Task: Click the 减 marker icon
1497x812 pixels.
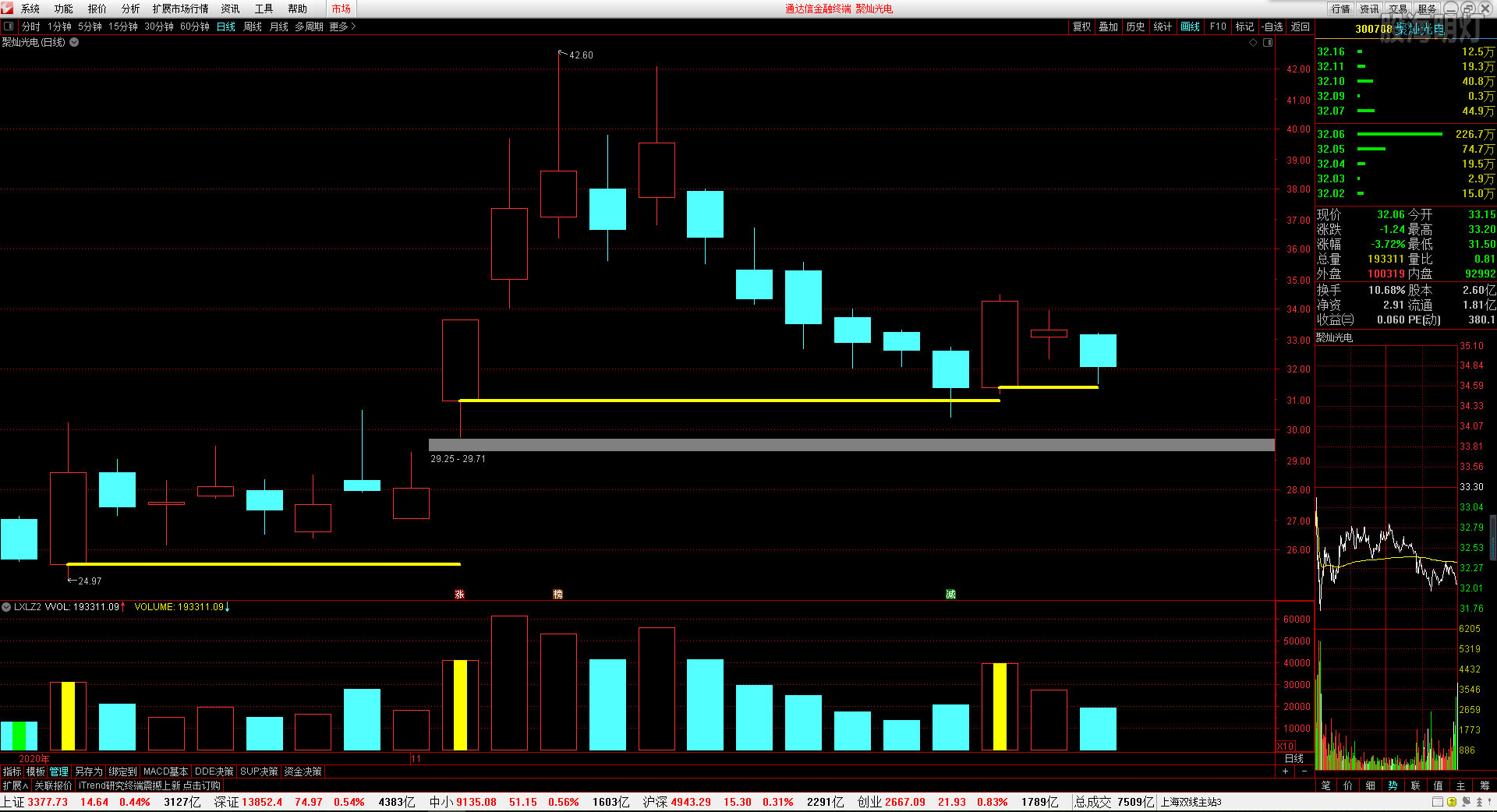Action: (950, 594)
